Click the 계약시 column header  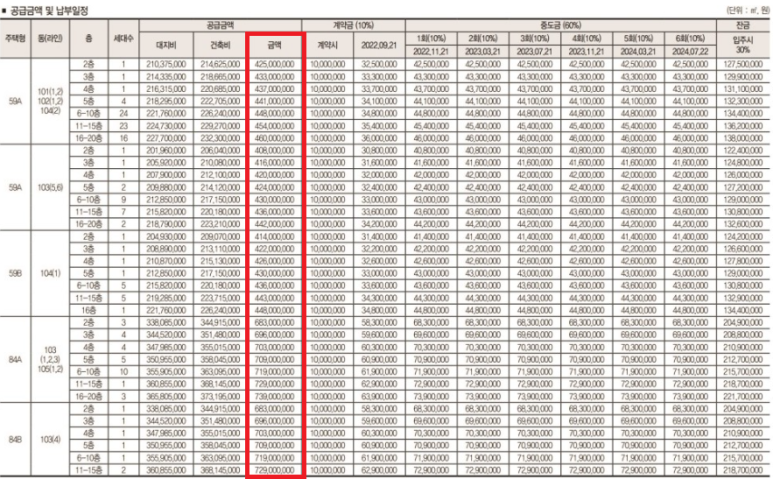point(327,45)
